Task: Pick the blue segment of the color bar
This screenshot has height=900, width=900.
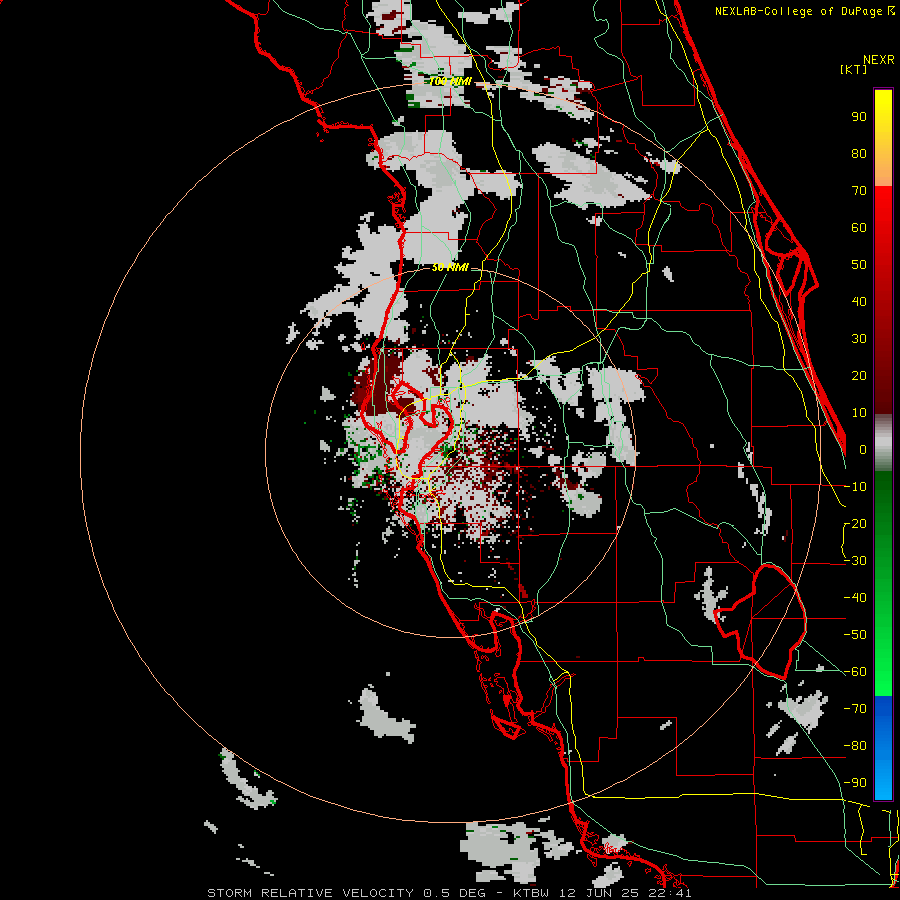Action: pyautogui.click(x=883, y=747)
